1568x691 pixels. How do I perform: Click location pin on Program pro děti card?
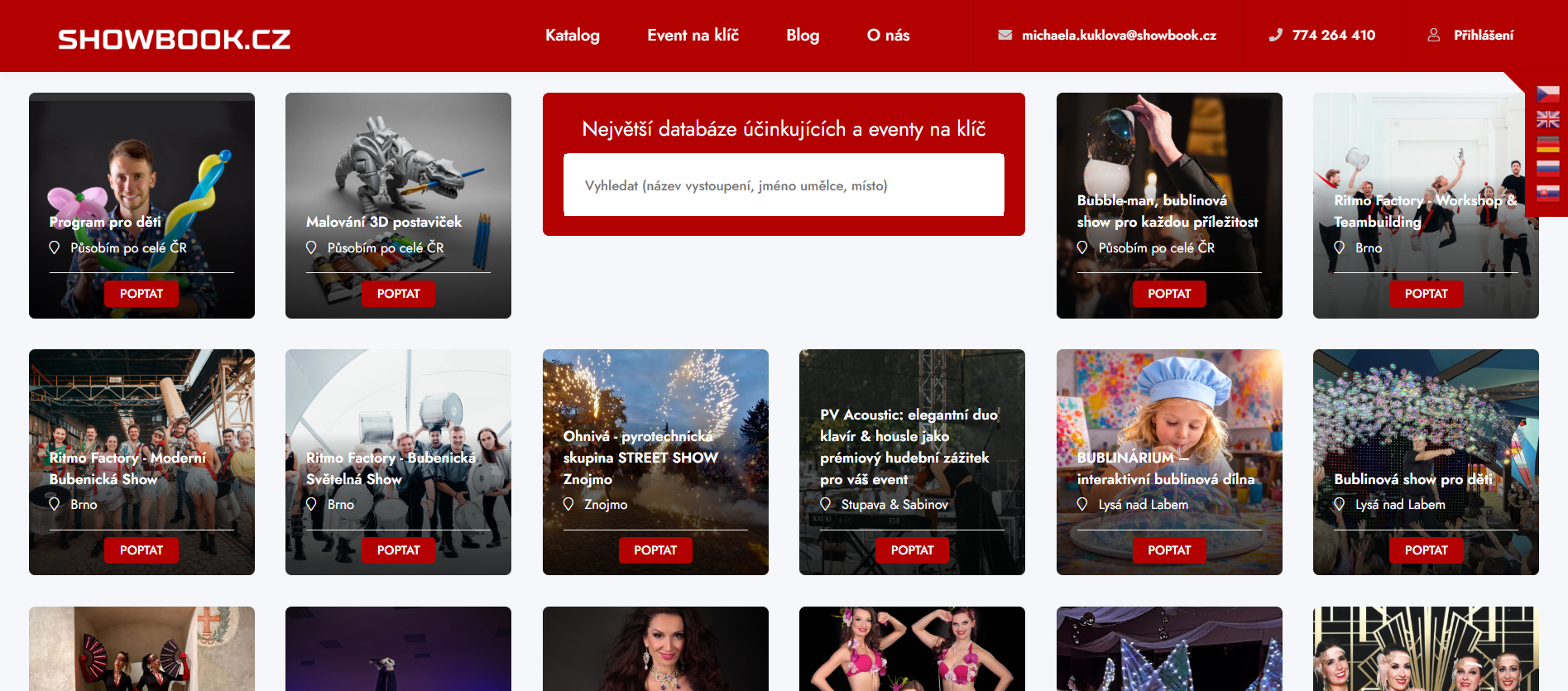pyautogui.click(x=55, y=247)
